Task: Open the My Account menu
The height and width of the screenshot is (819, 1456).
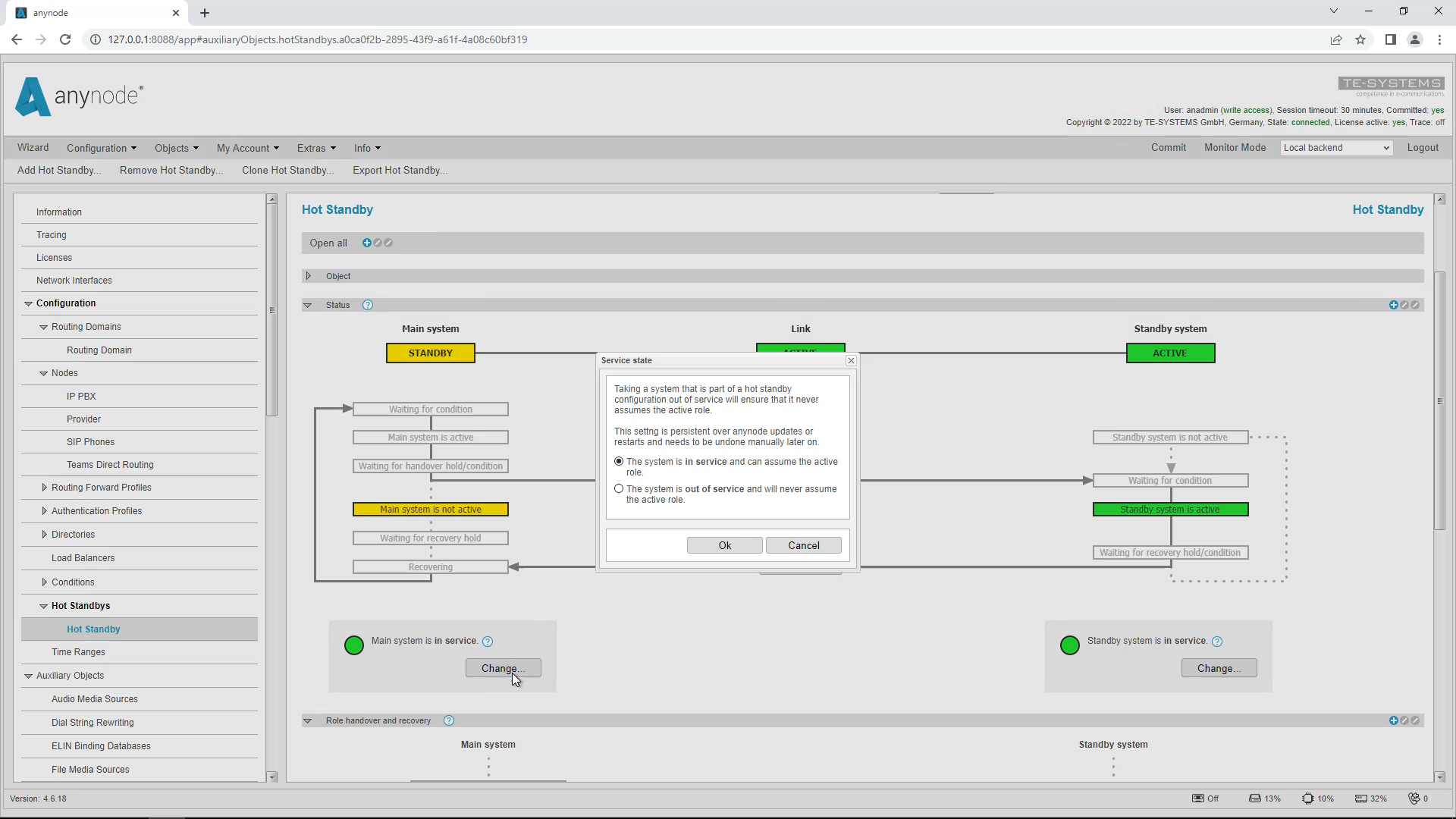Action: 248,148
